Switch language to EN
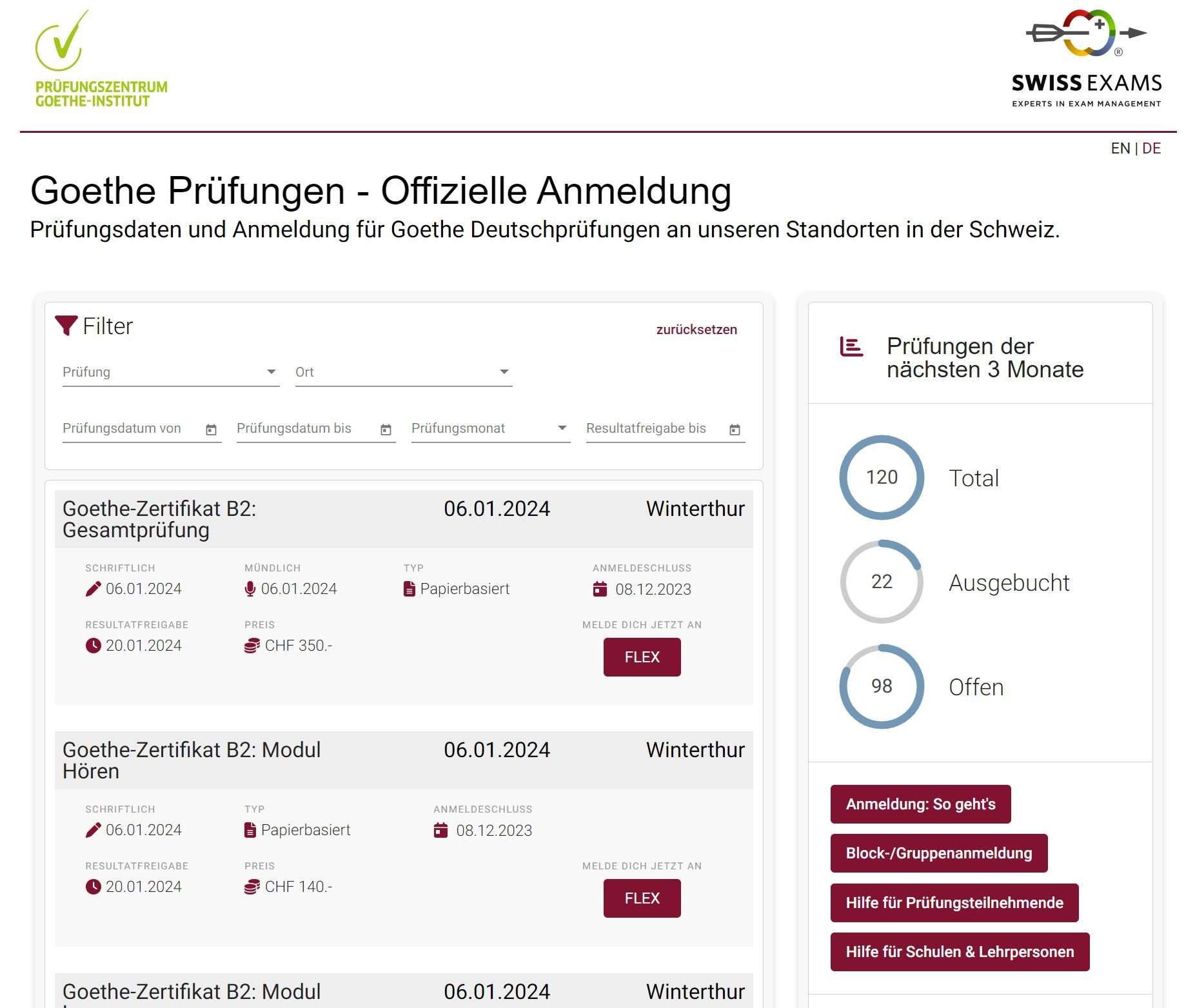The width and height of the screenshot is (1195, 1008). (x=1120, y=148)
